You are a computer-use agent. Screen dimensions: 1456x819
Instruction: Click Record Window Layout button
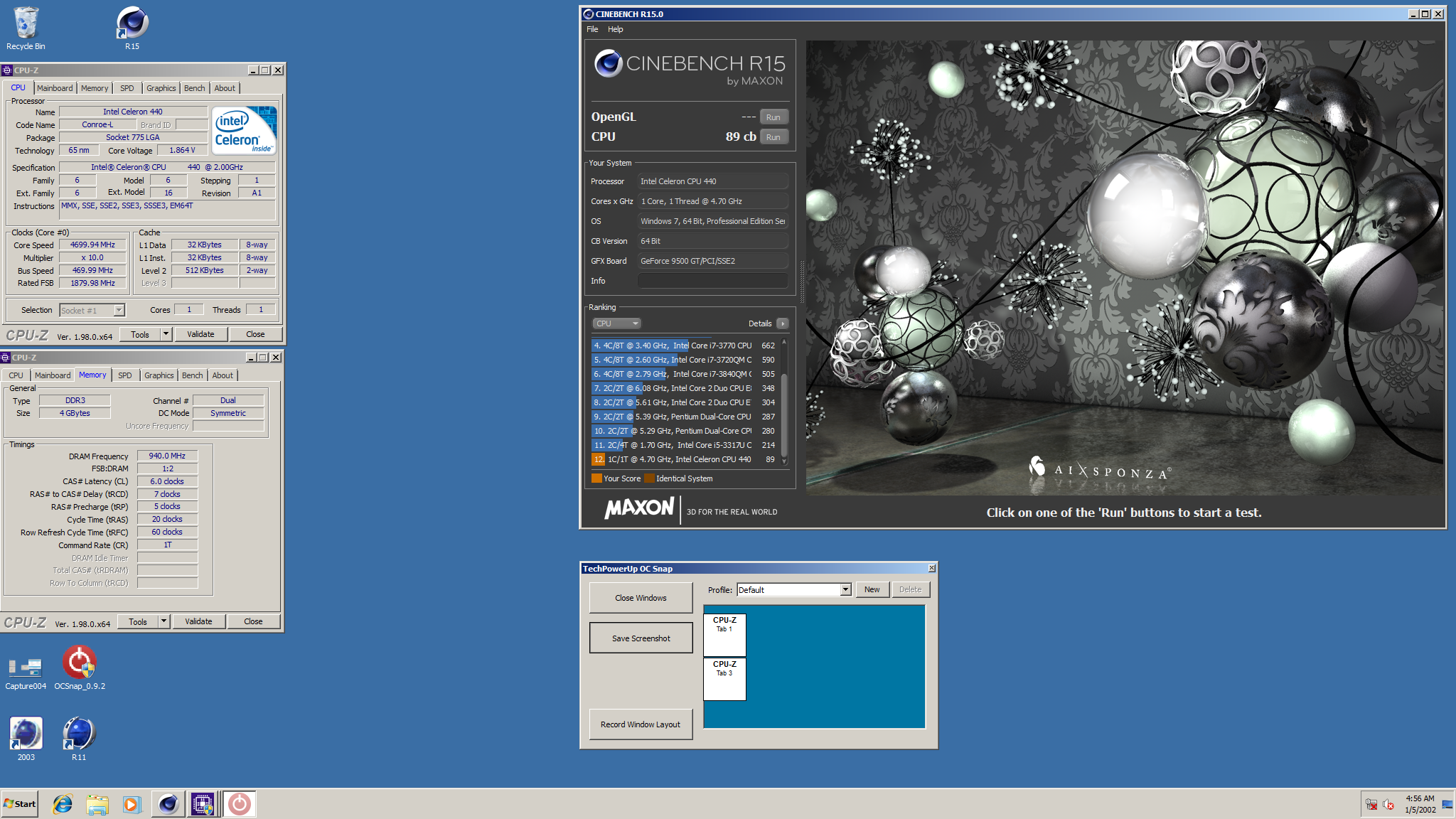tap(641, 724)
